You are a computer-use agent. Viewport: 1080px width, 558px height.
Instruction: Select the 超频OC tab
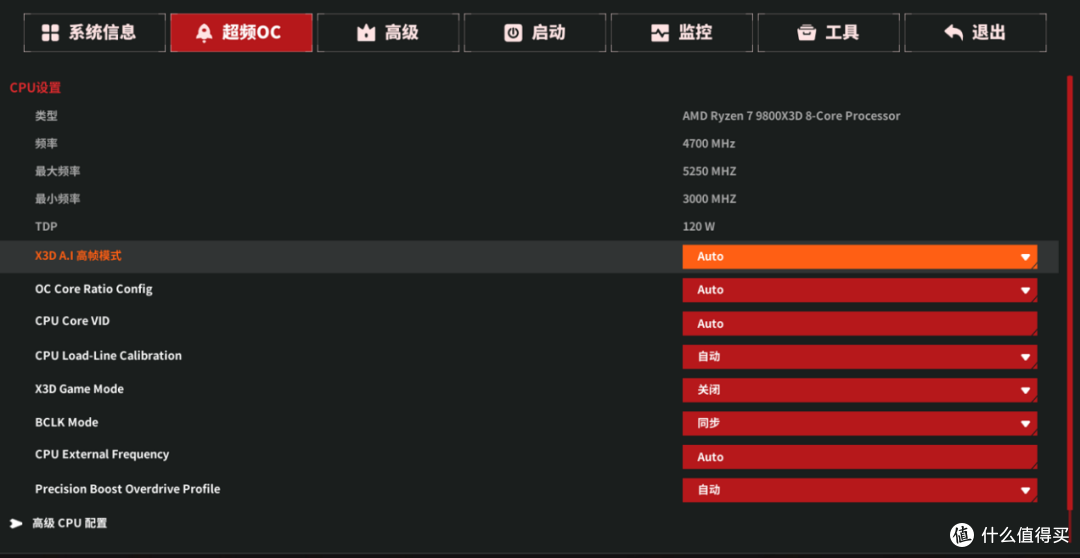pos(241,32)
